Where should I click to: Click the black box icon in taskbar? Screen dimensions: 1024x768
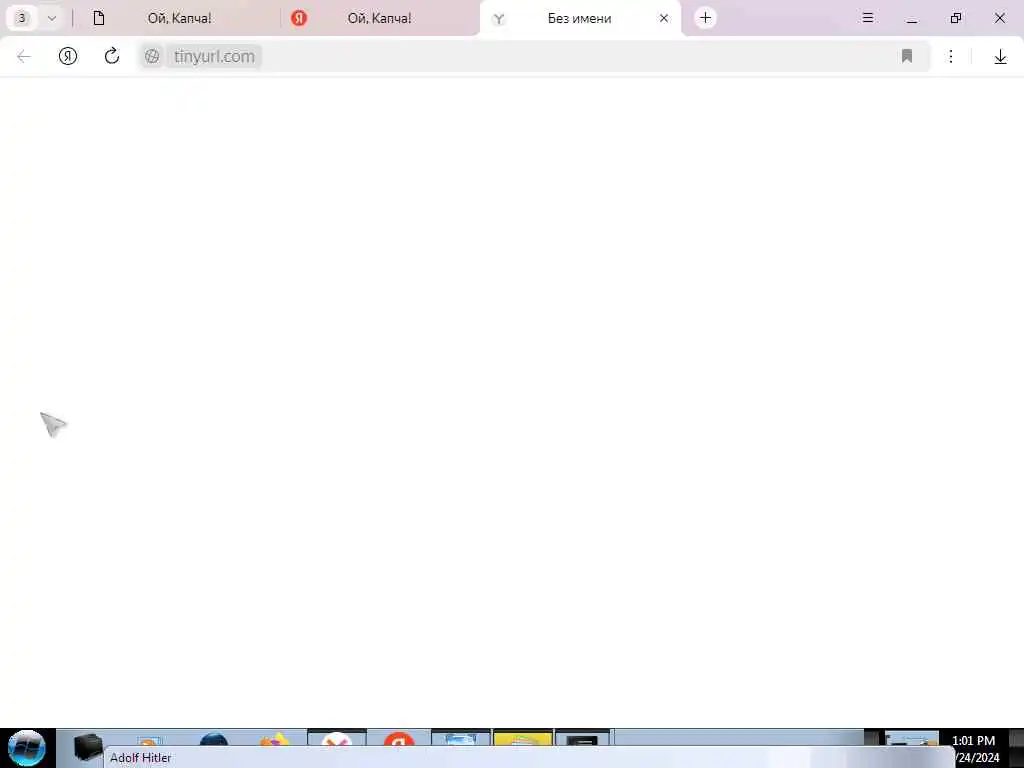click(x=88, y=746)
